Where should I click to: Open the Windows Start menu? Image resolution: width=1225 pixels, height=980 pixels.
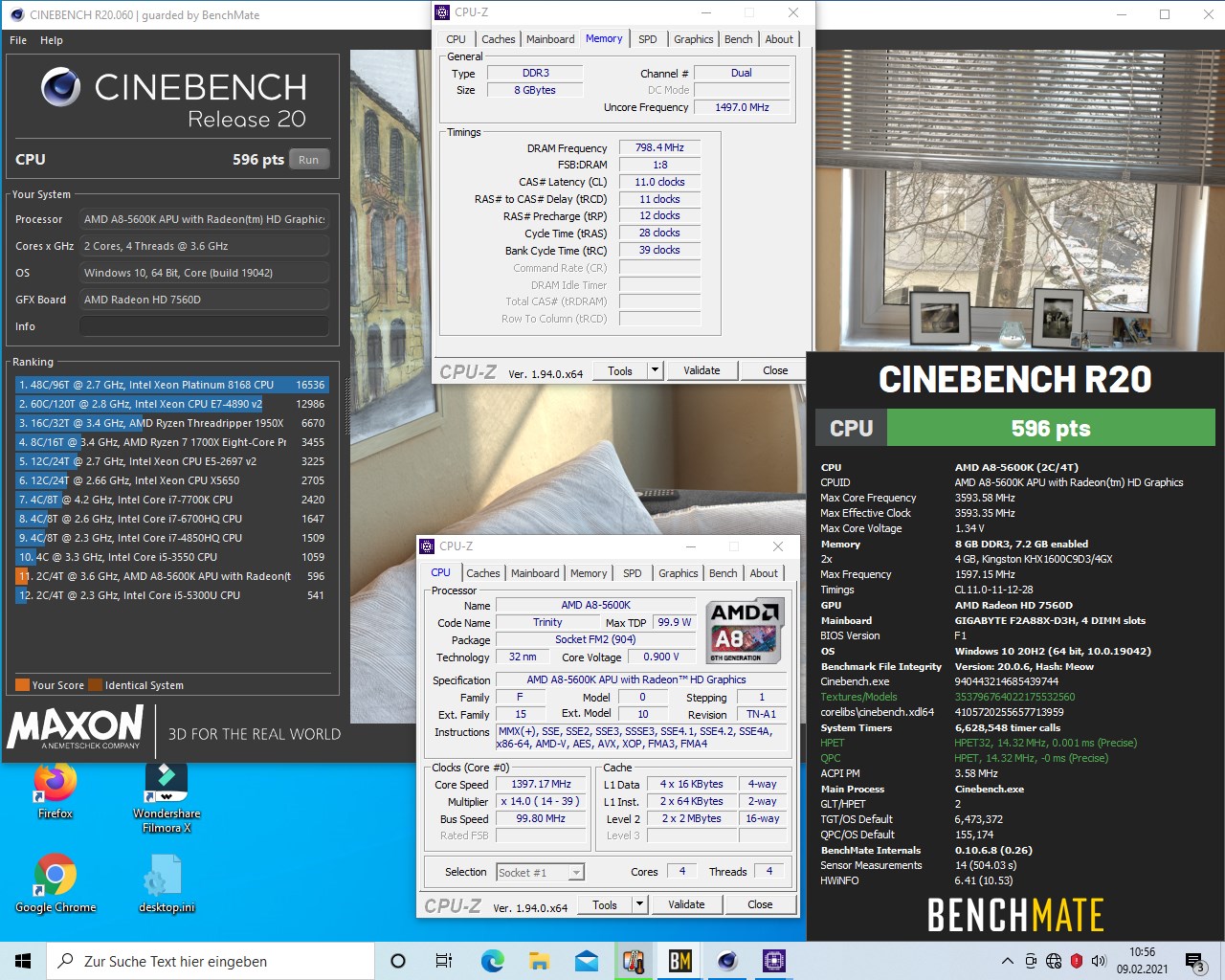23,961
